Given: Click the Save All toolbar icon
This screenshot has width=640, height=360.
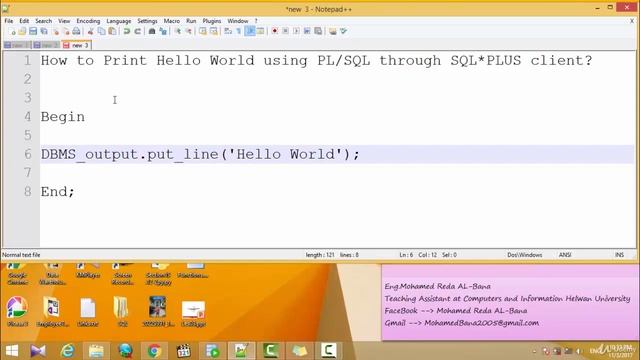Looking at the screenshot, I should 44,31.
